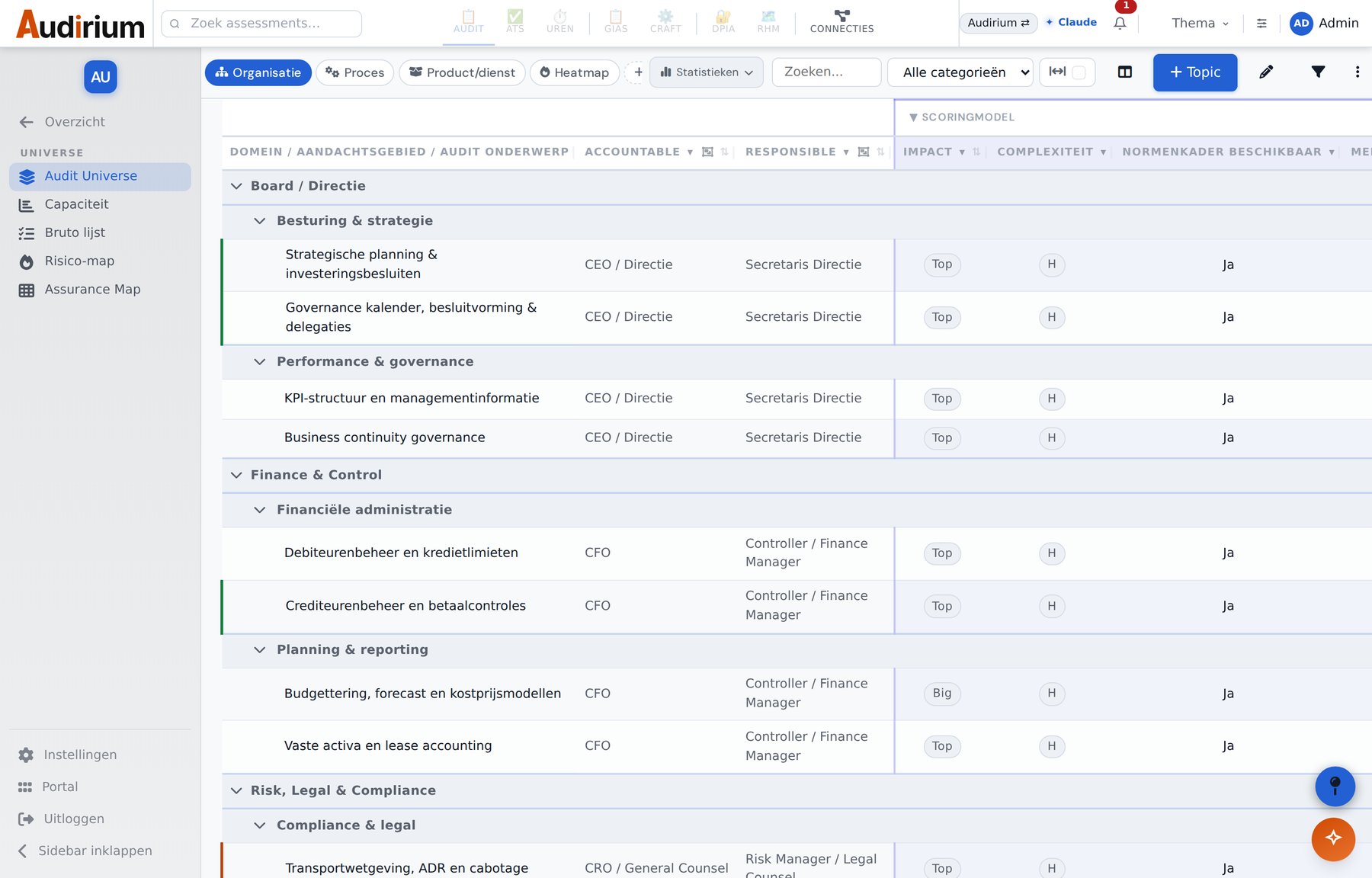1372x878 pixels.
Task: Open the RHM module icon
Action: click(768, 22)
